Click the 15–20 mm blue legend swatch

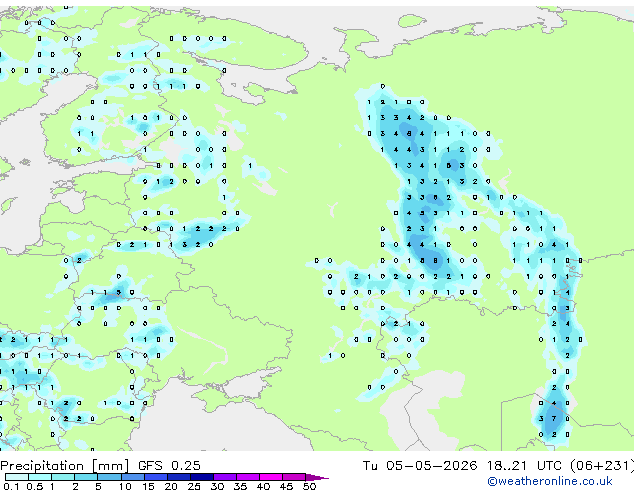point(156,477)
